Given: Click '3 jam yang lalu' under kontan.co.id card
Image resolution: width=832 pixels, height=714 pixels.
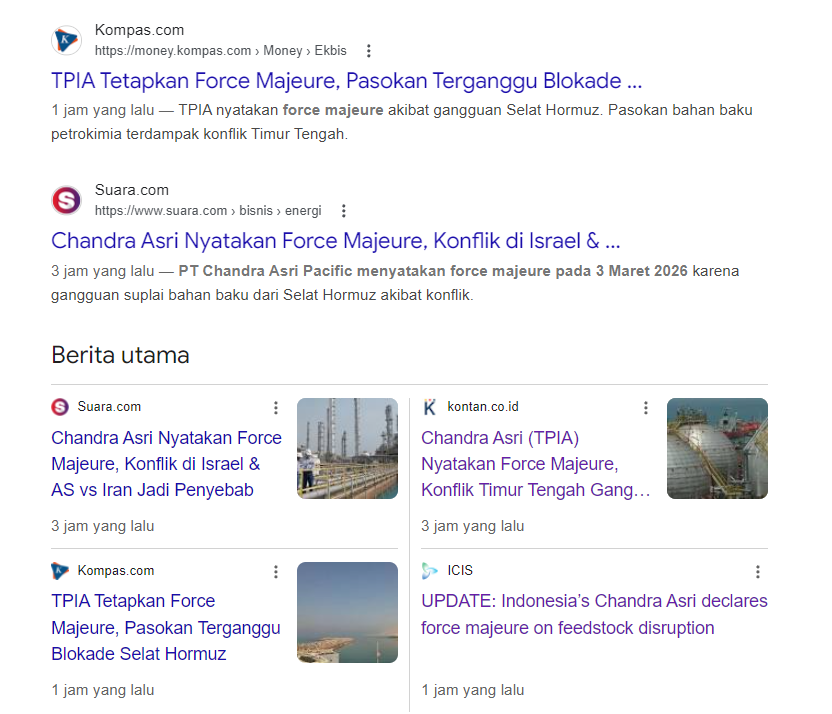Looking at the screenshot, I should coord(473,526).
